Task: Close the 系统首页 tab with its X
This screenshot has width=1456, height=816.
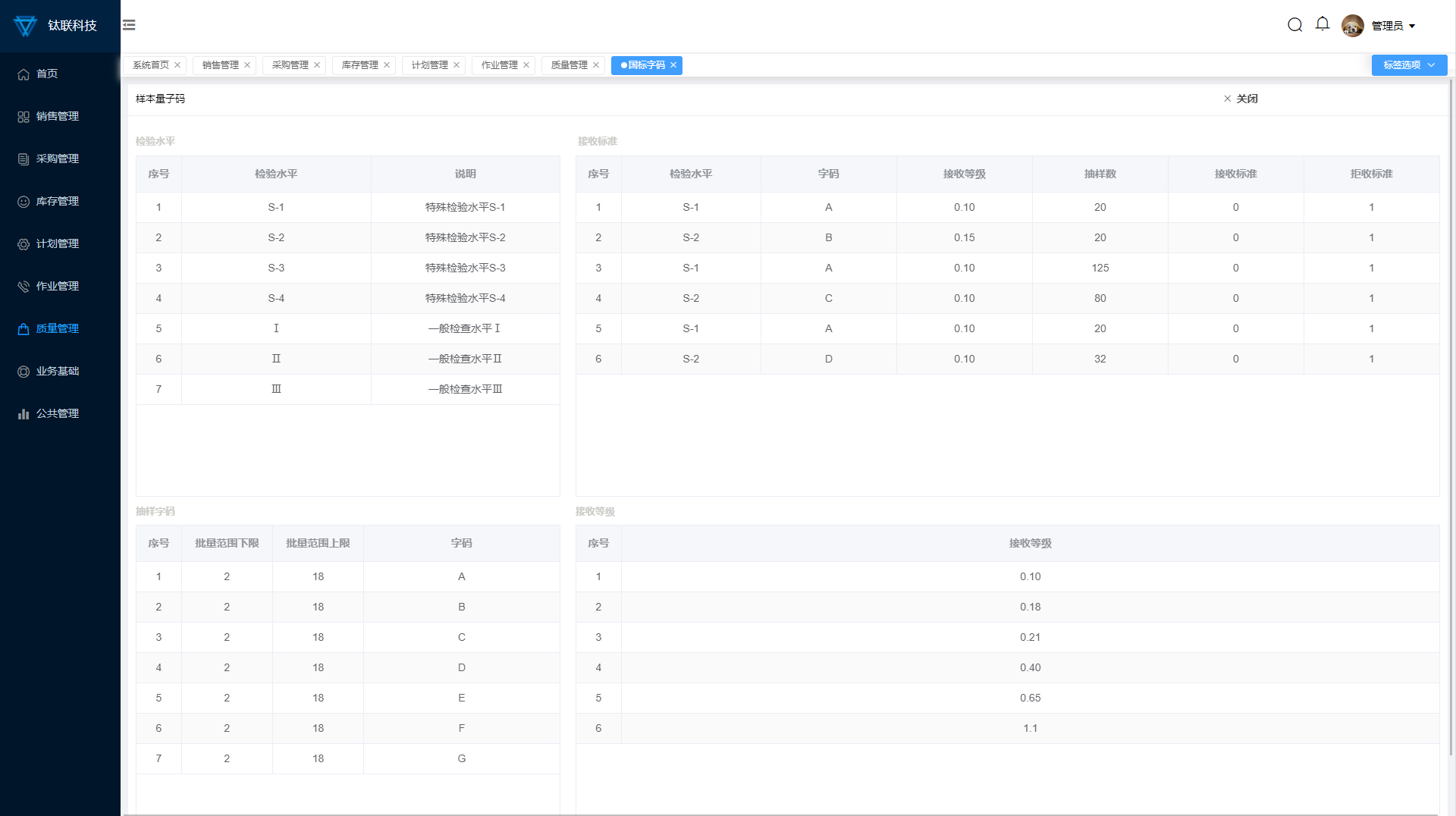Action: tap(177, 65)
